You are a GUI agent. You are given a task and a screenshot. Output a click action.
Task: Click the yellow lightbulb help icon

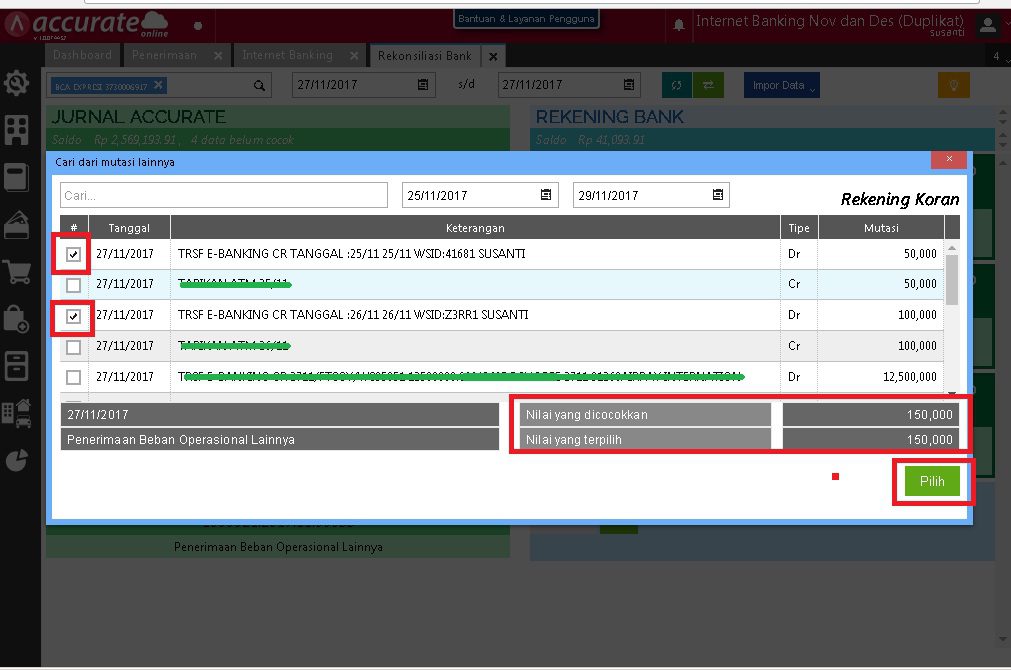[953, 85]
